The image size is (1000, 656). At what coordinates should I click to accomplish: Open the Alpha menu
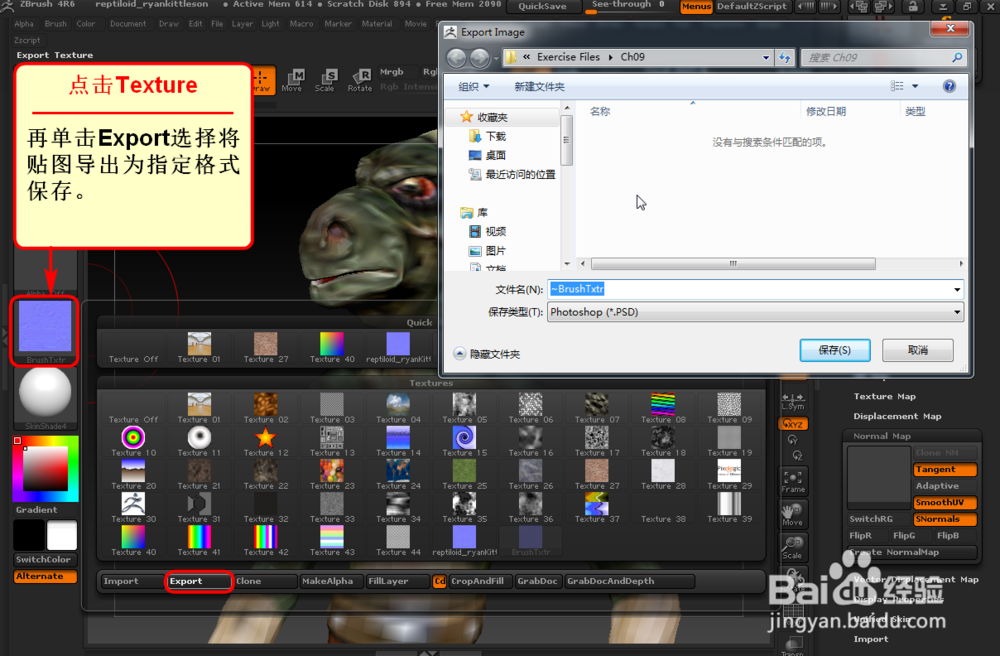(x=24, y=24)
